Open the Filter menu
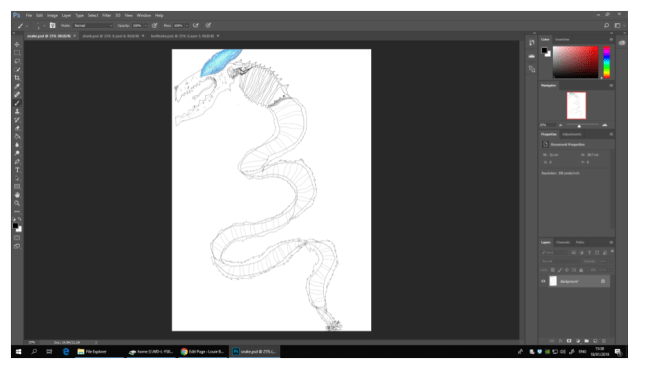 tap(107, 15)
